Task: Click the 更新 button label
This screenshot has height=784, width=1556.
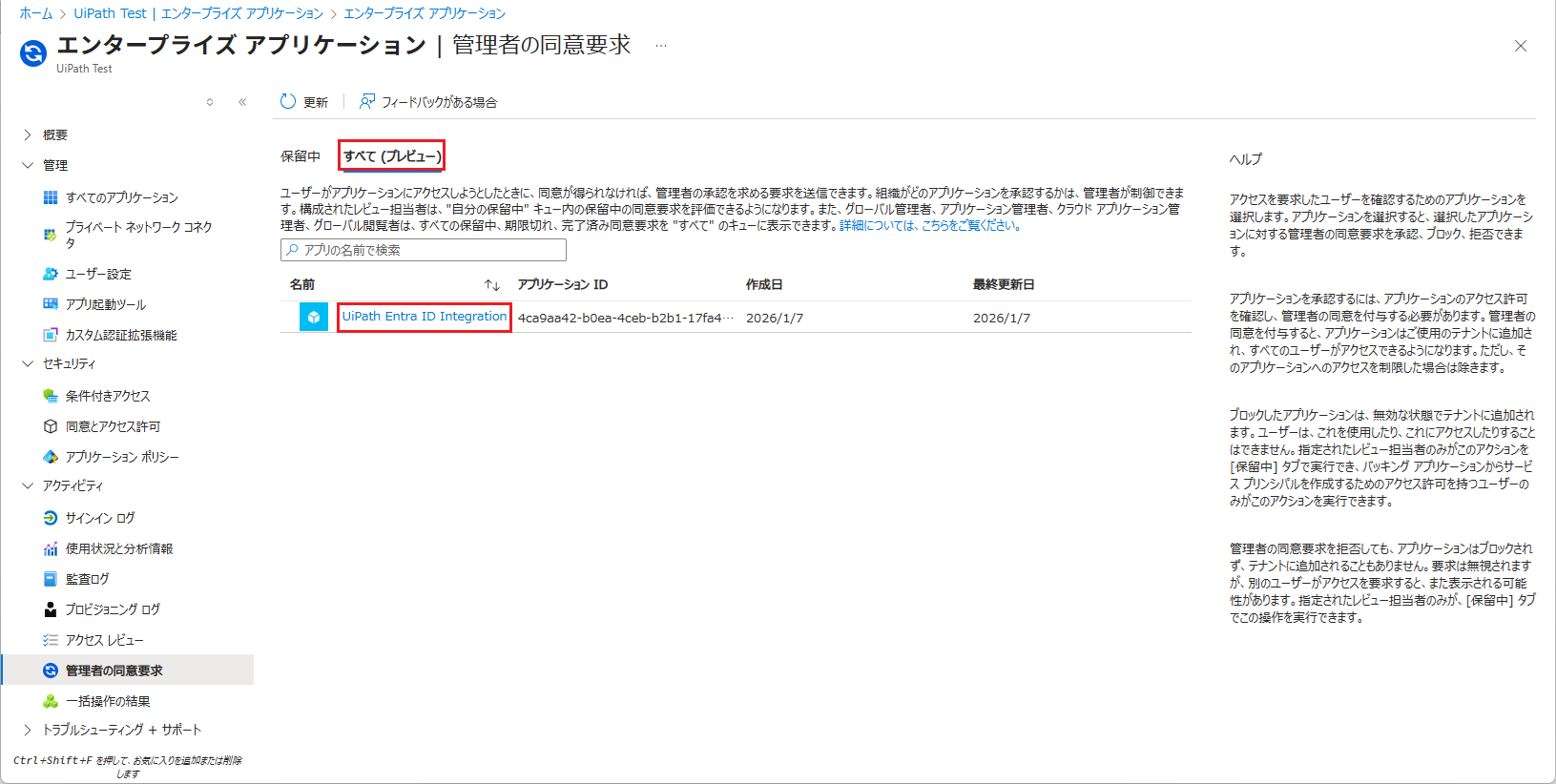Action: tap(316, 102)
